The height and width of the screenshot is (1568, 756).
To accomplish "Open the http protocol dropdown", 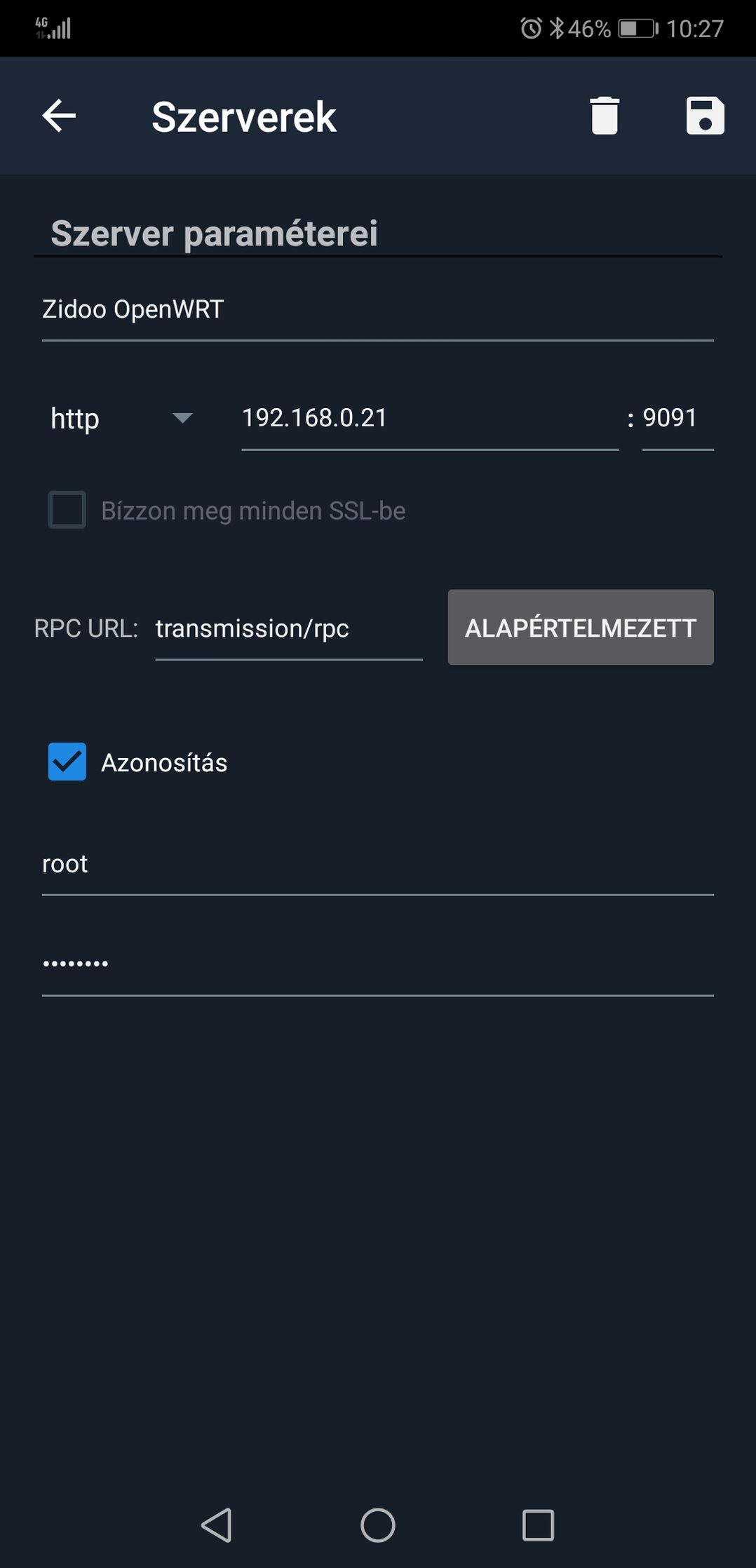I will 121,419.
